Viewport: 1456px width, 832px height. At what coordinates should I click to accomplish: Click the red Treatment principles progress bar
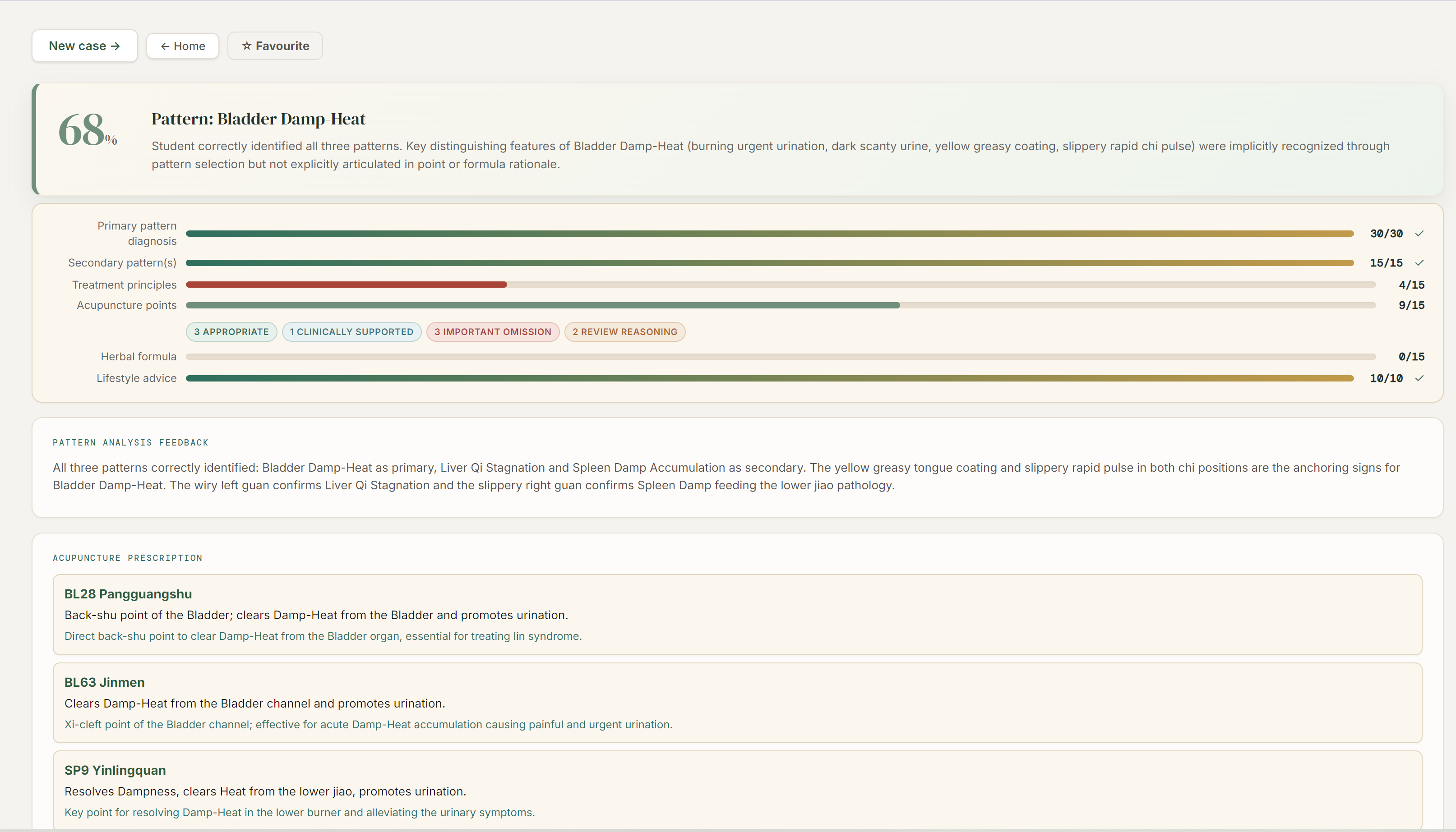tap(780, 285)
